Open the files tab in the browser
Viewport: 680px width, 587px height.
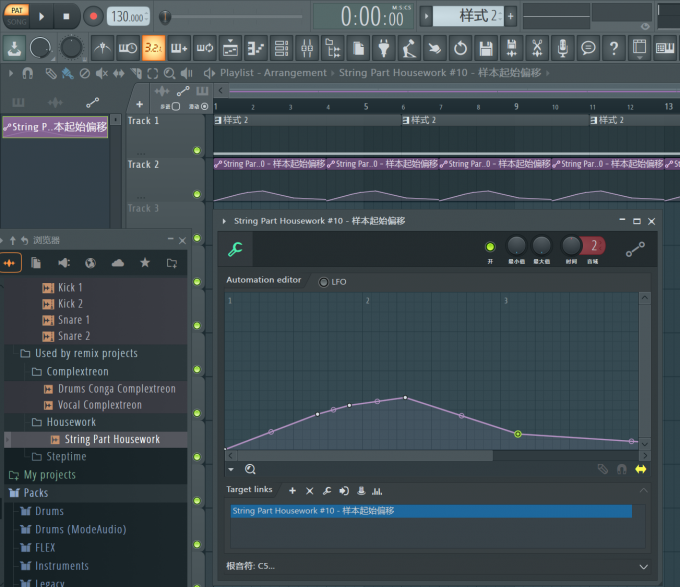click(x=36, y=263)
